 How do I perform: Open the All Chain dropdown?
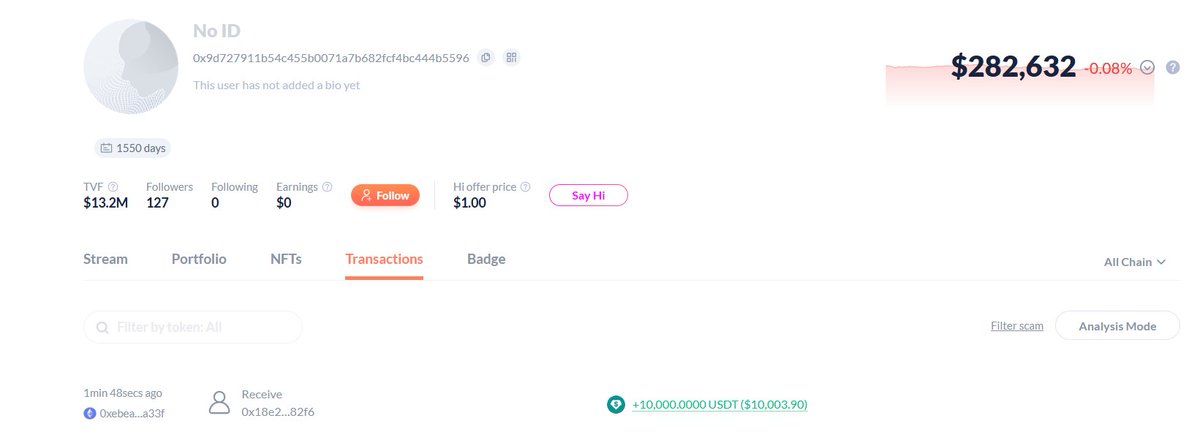coord(1135,262)
